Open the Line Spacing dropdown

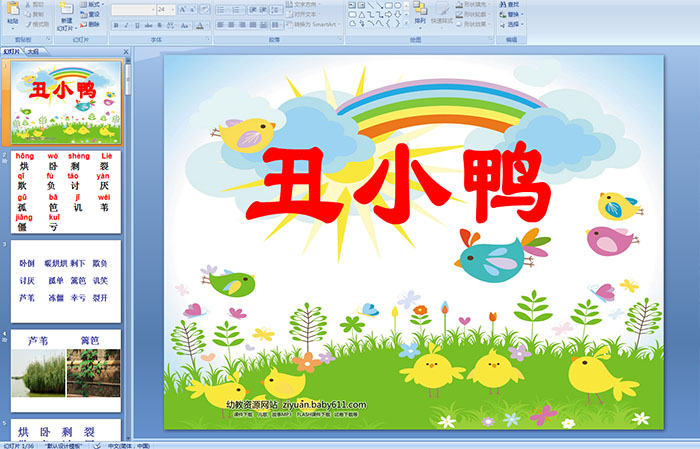click(276, 9)
